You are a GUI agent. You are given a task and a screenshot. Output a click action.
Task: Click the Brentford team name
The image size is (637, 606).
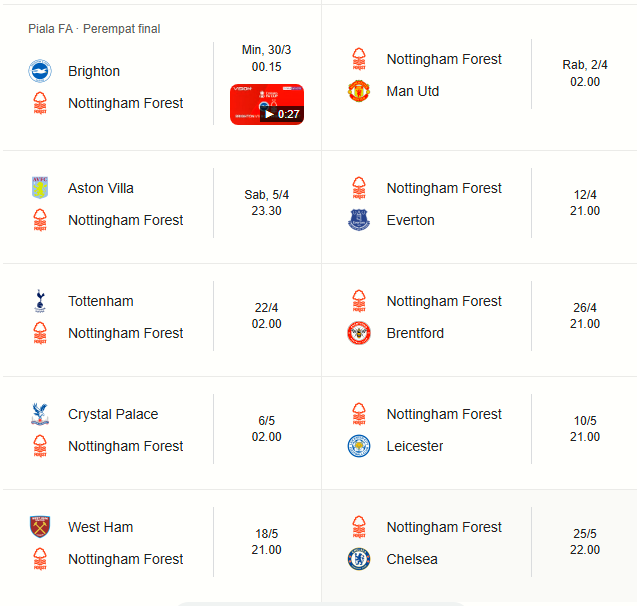click(x=415, y=333)
